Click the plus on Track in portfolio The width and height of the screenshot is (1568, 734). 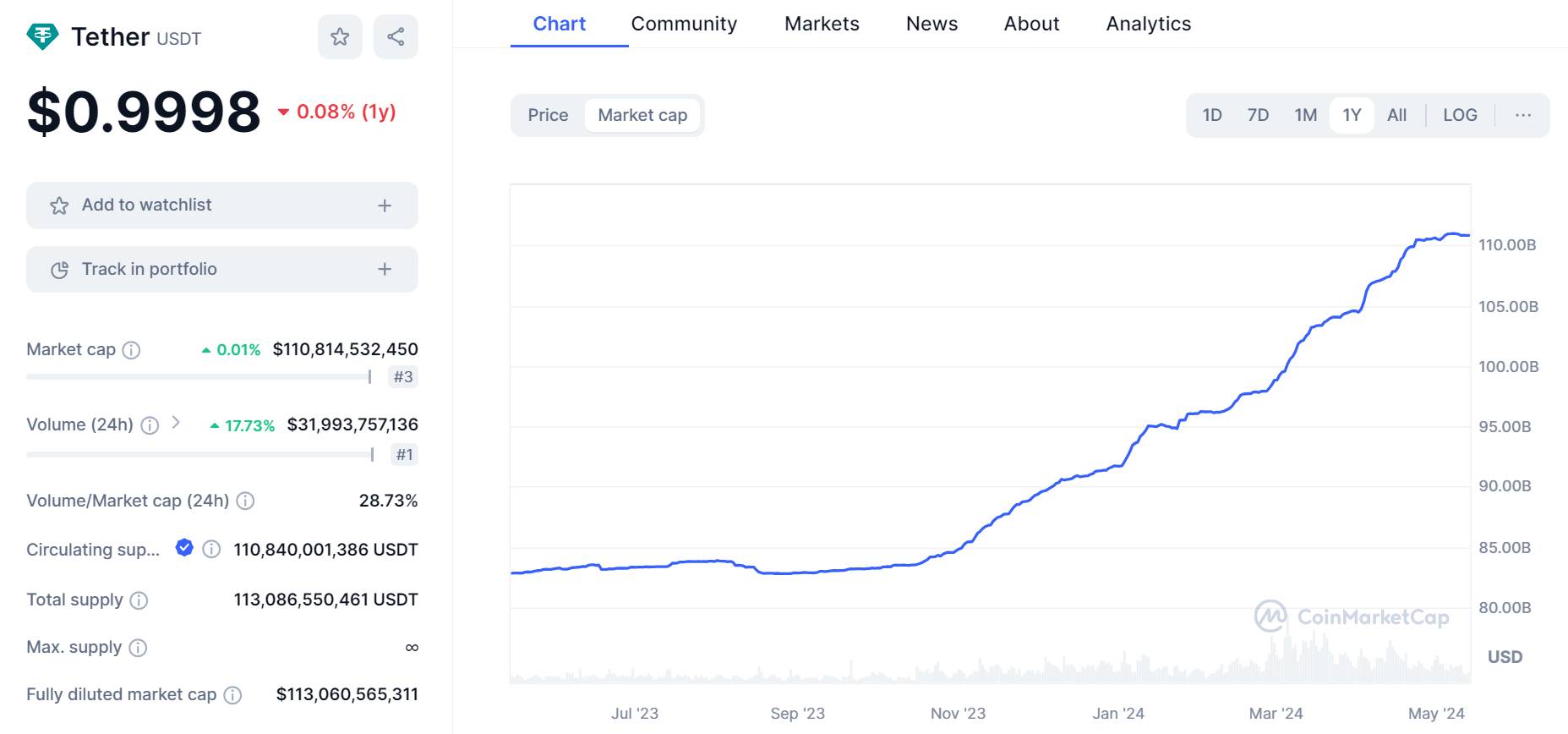[385, 269]
